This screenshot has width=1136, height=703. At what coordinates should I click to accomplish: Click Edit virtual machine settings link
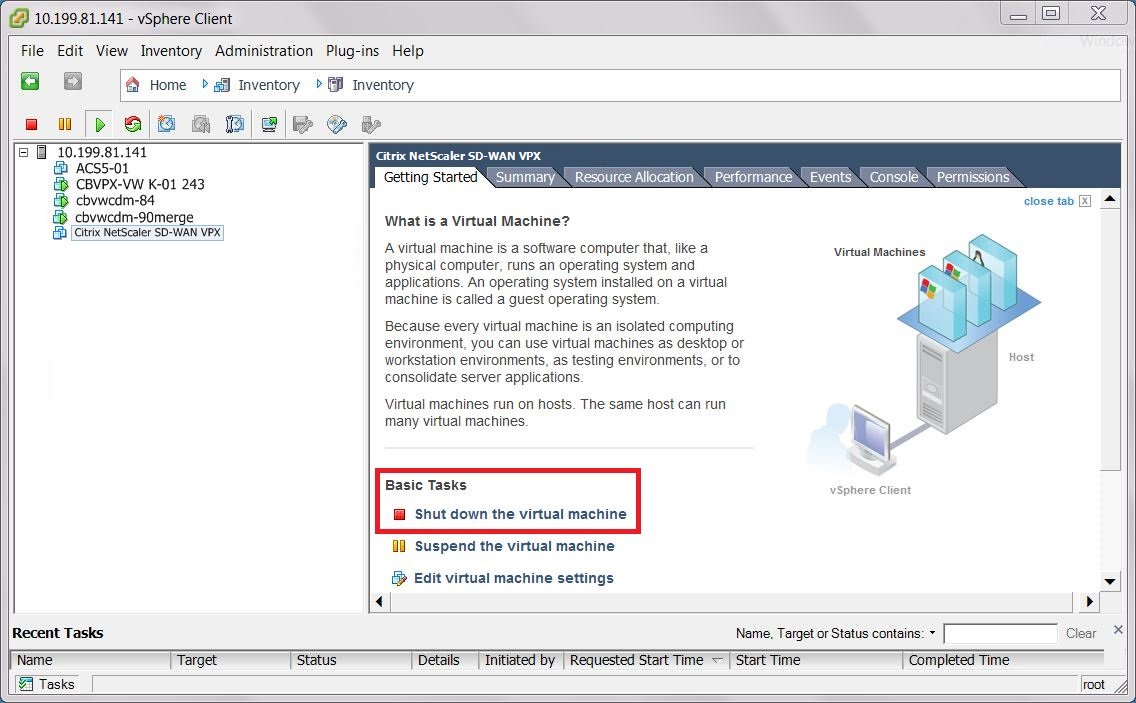[x=514, y=578]
